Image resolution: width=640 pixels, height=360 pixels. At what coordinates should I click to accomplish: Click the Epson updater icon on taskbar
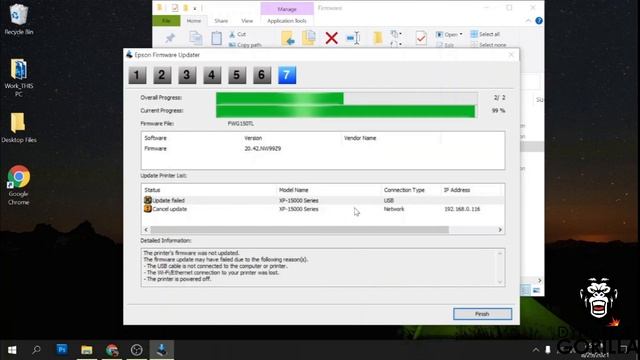[x=162, y=350]
